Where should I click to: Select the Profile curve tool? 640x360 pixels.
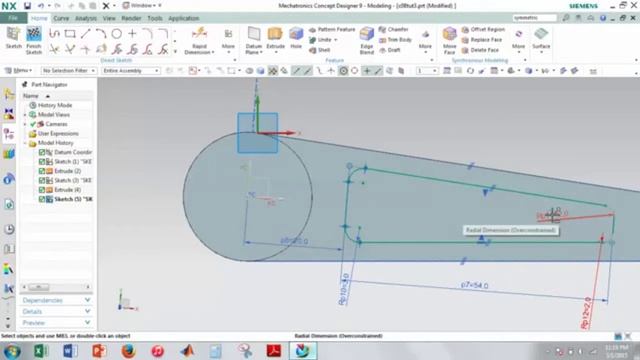[54, 34]
